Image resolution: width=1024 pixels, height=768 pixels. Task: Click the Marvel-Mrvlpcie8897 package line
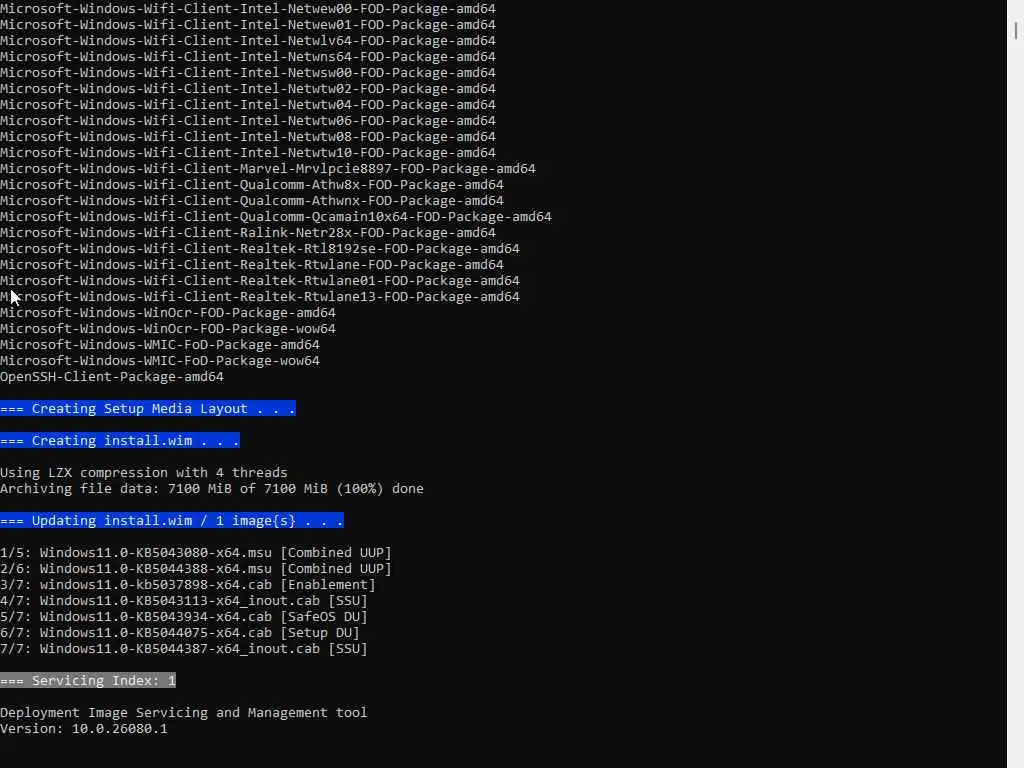tap(268, 168)
